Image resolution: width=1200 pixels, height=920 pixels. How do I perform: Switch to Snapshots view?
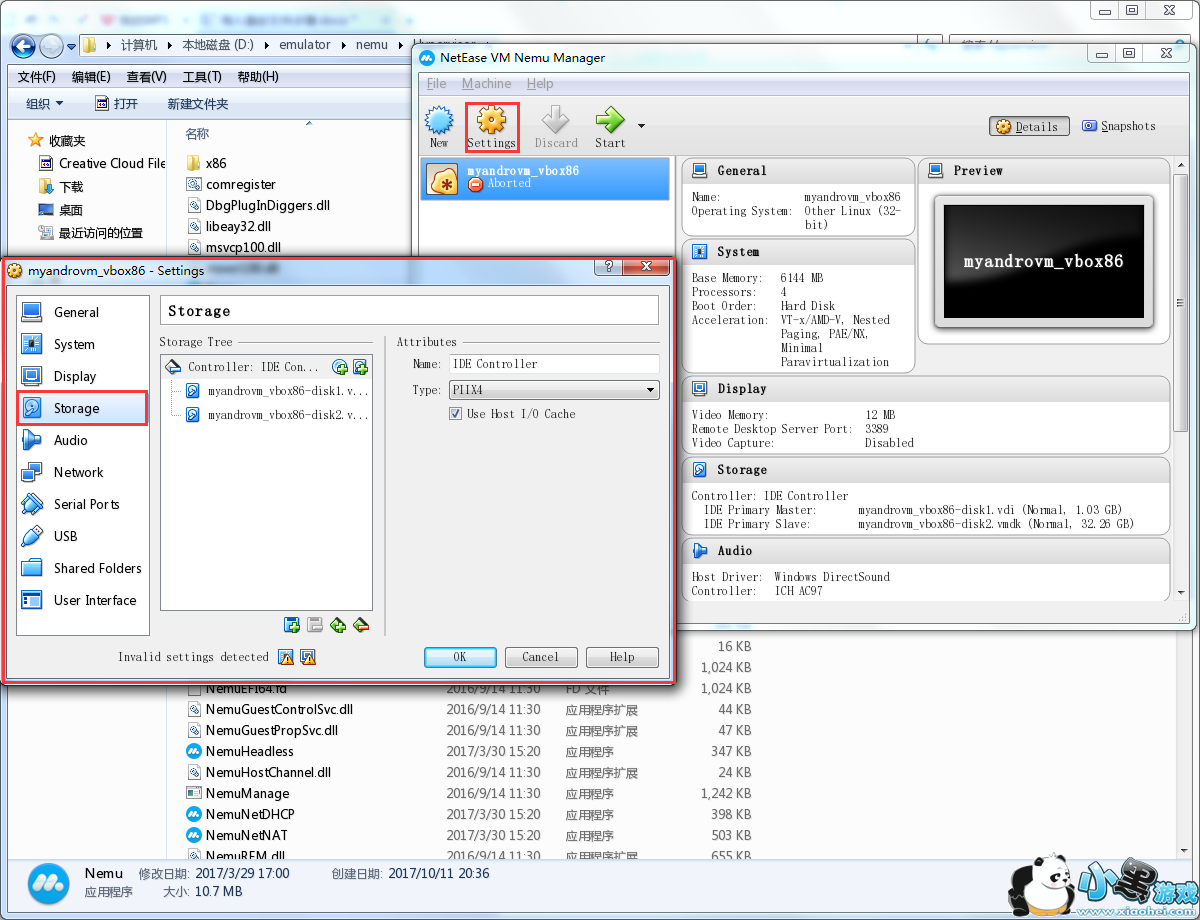point(1119,126)
